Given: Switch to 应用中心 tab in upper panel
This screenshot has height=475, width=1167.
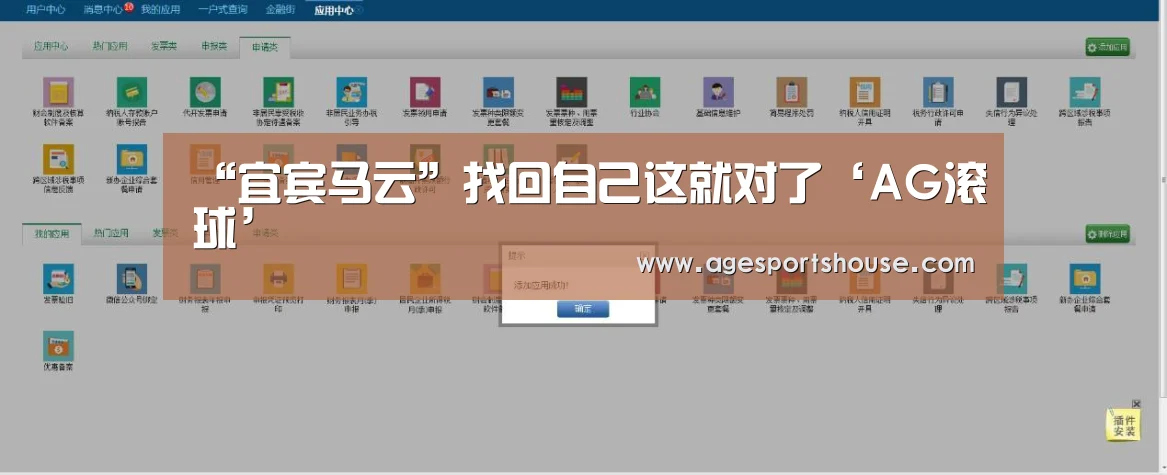Looking at the screenshot, I should (51, 46).
